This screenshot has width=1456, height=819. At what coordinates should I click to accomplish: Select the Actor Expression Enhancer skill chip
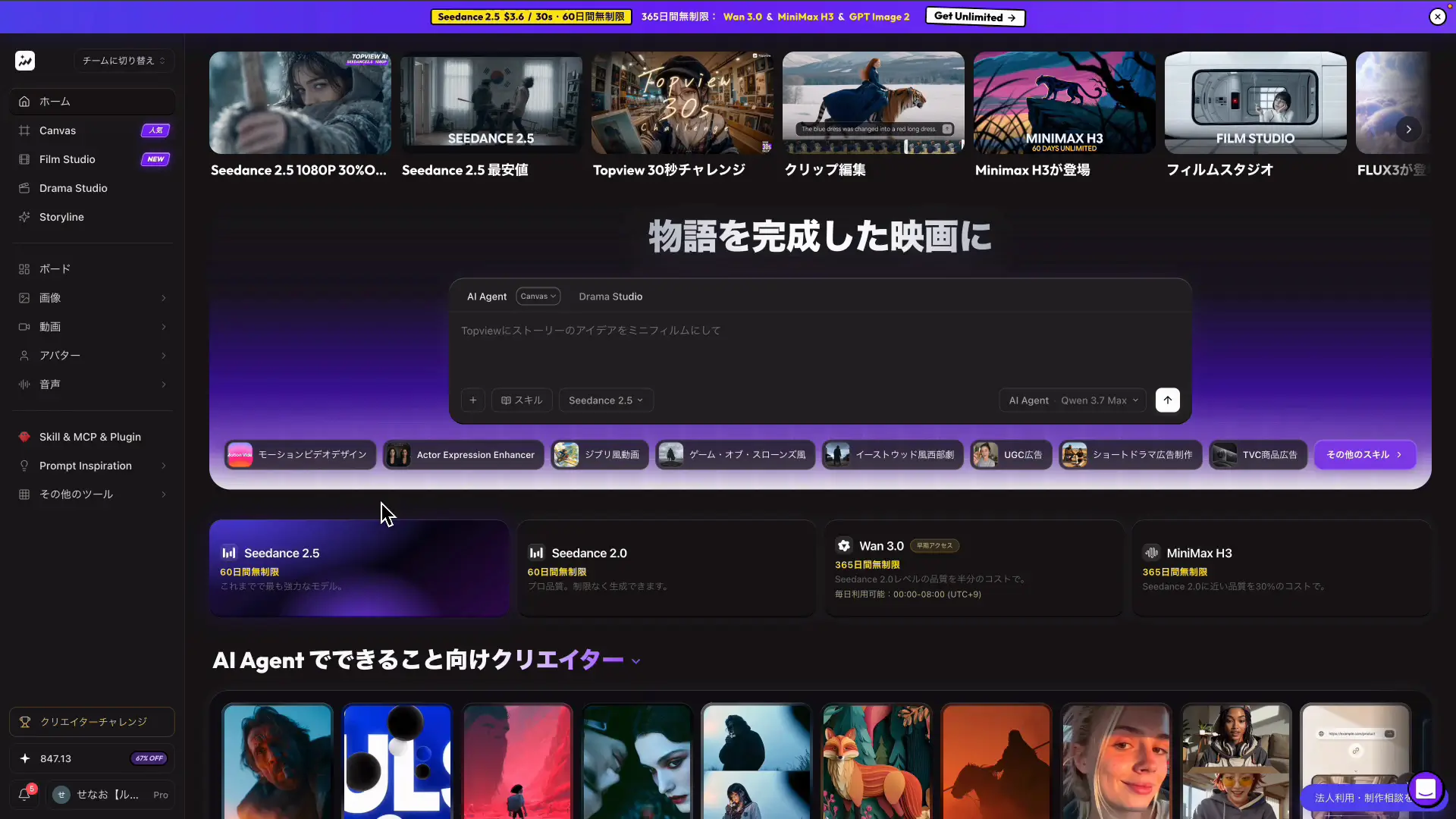pyautogui.click(x=463, y=455)
